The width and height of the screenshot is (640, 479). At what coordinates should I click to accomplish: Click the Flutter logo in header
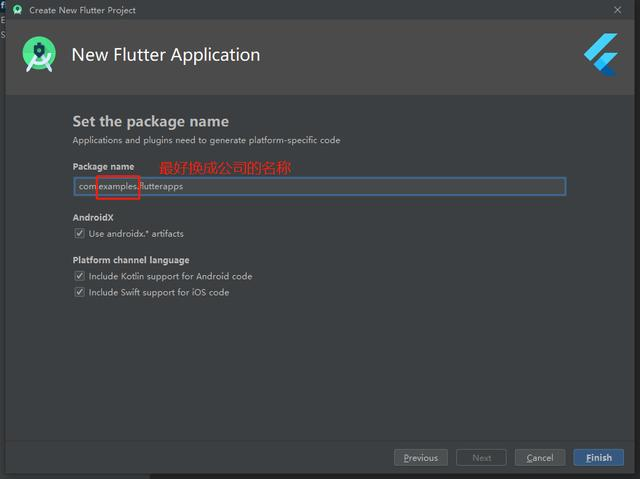[x=601, y=55]
